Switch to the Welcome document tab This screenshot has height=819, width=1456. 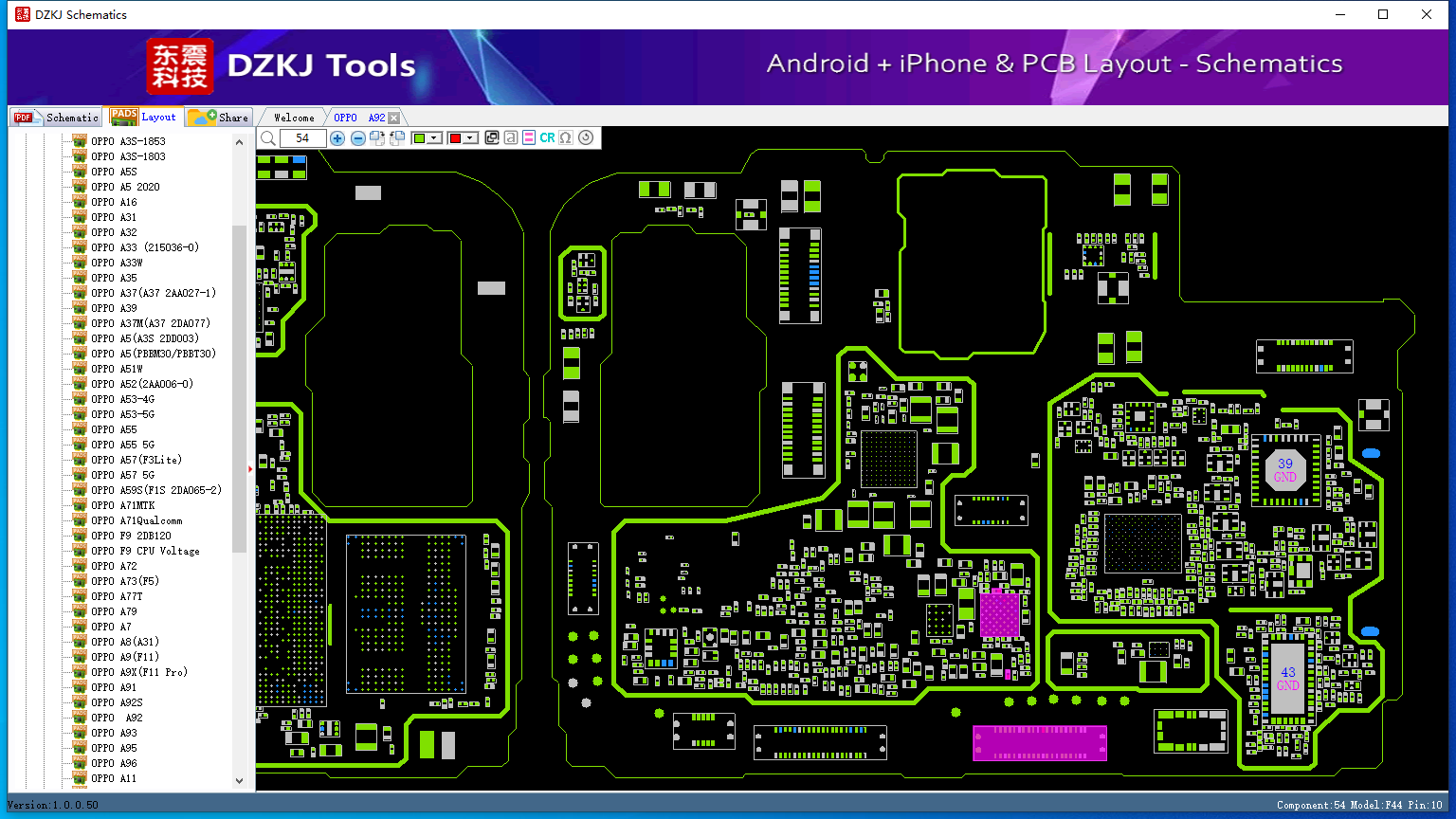[x=294, y=118]
